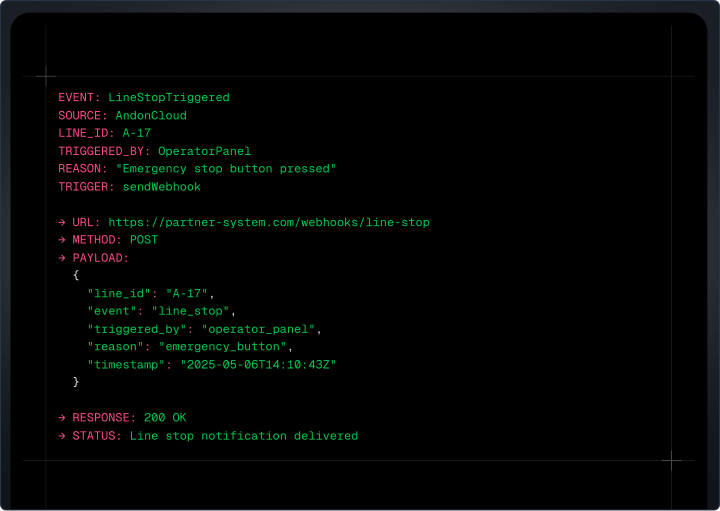Click the AndonCloud source value
Image resolution: width=720 pixels, height=511 pixels.
tap(151, 116)
